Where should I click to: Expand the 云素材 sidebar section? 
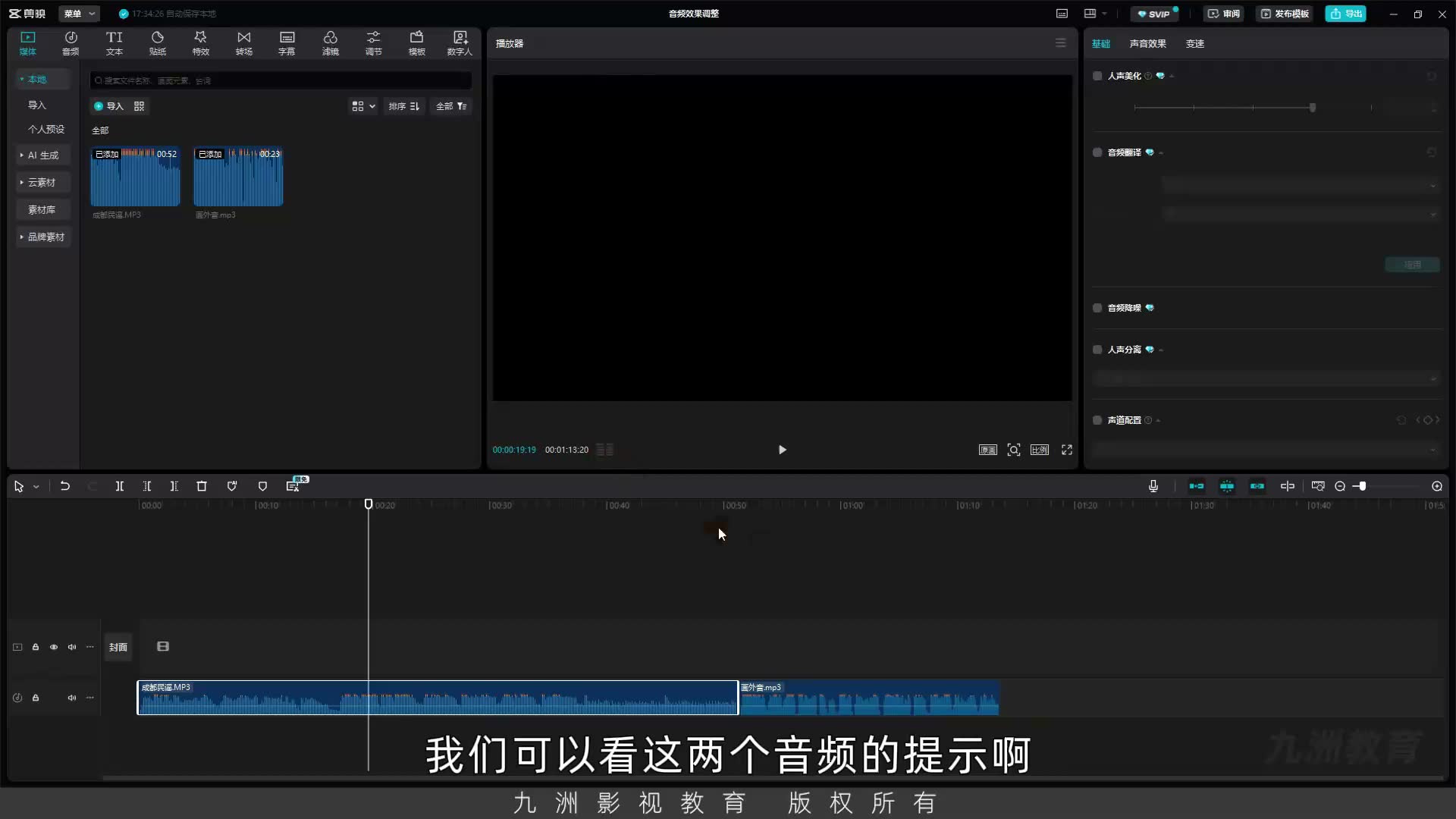[x=43, y=183]
